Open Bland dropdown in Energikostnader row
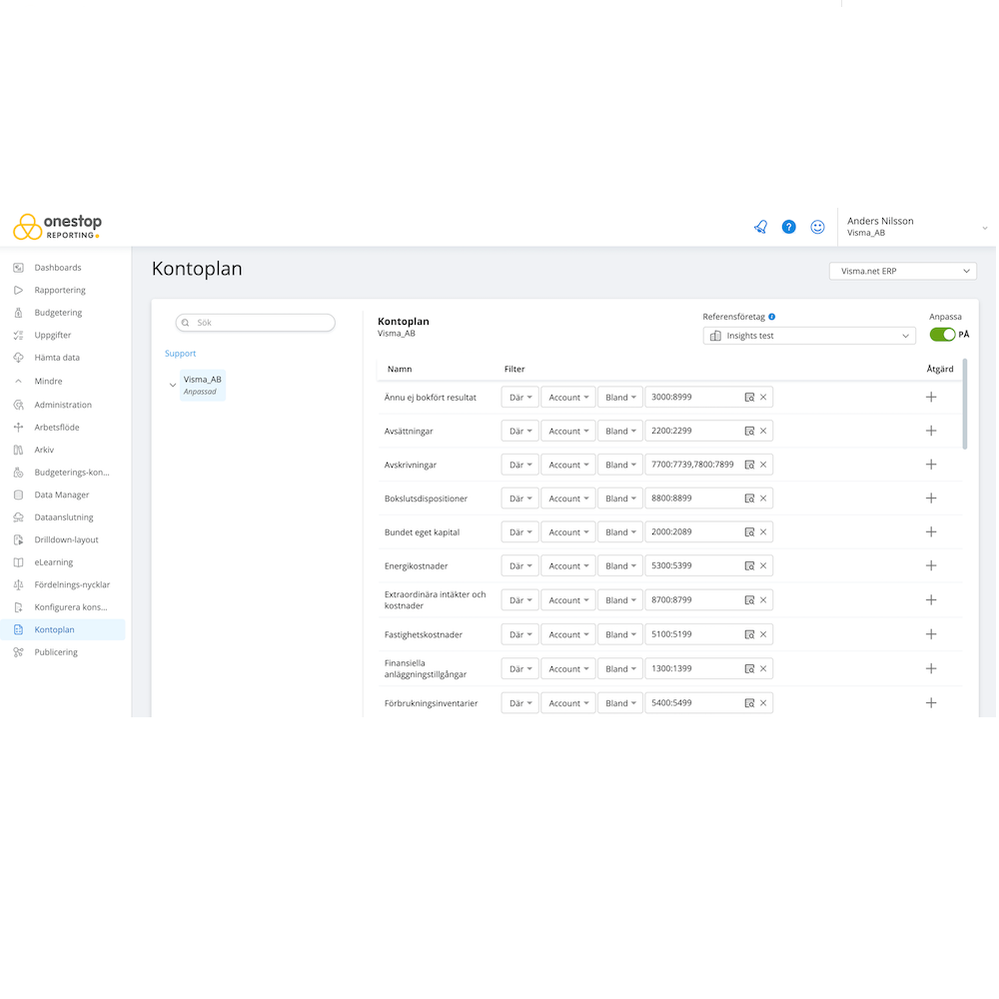Image resolution: width=999 pixels, height=999 pixels. 620,566
